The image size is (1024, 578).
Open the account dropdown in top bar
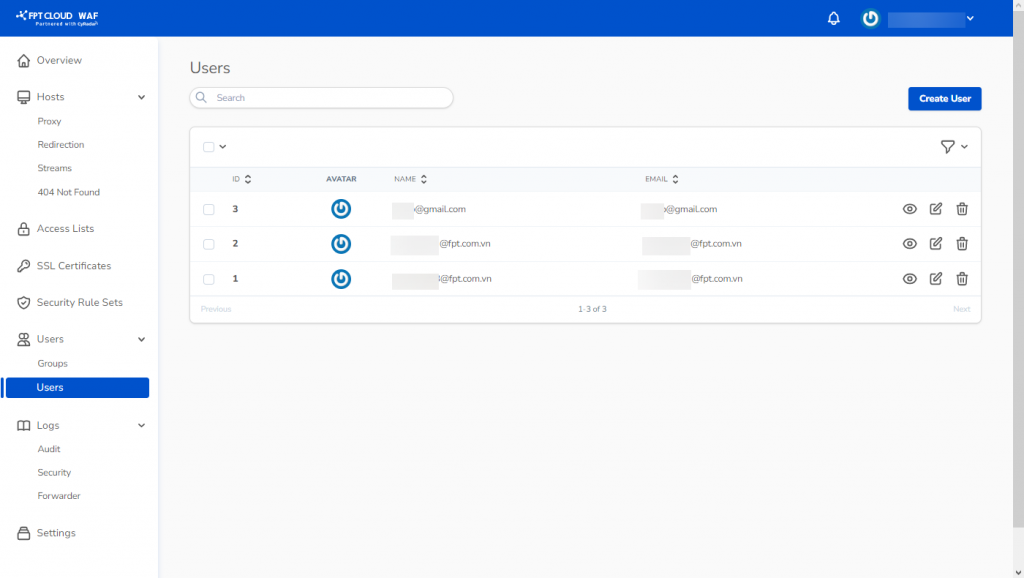969,18
